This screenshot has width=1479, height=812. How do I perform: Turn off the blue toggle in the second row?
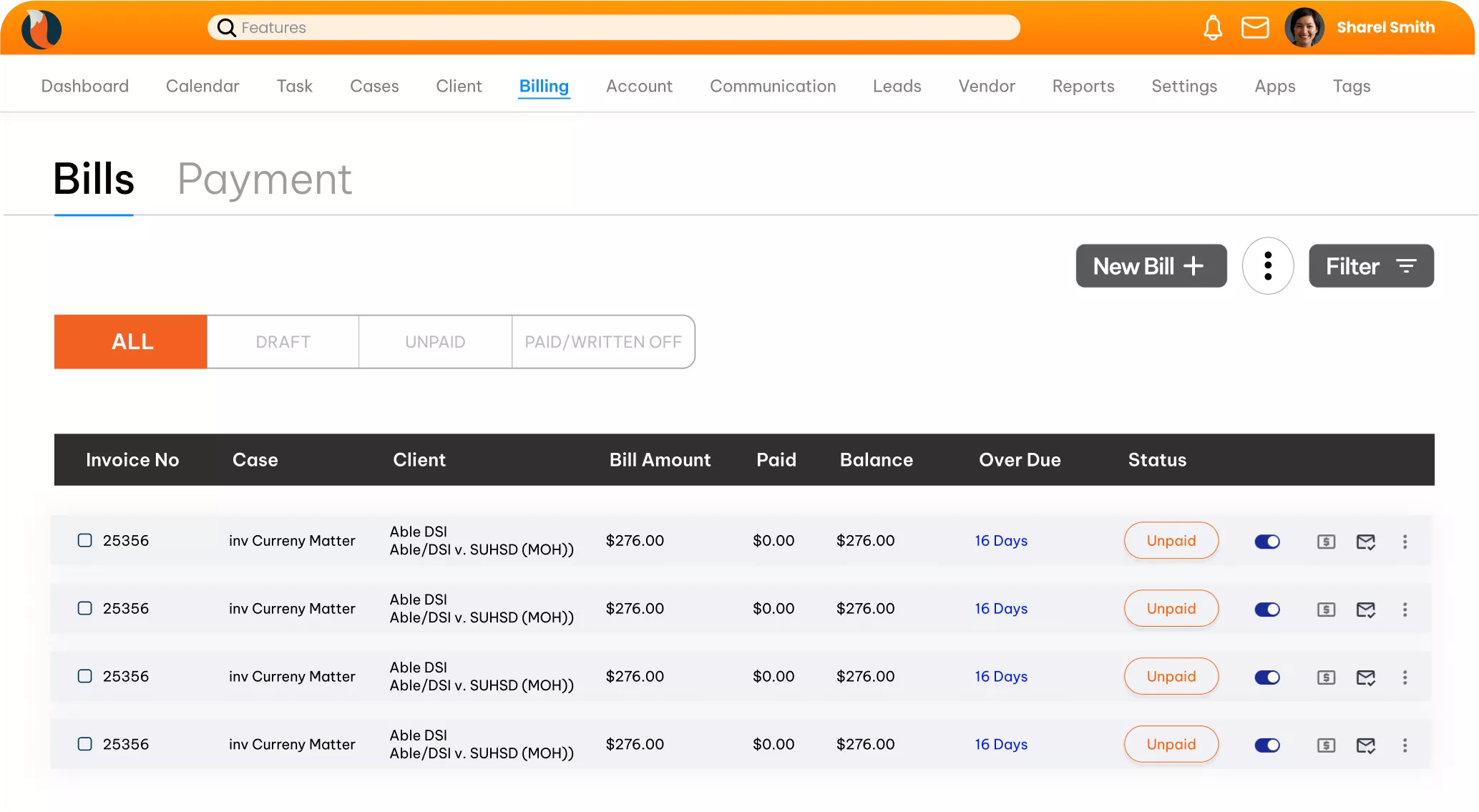pyautogui.click(x=1267, y=610)
